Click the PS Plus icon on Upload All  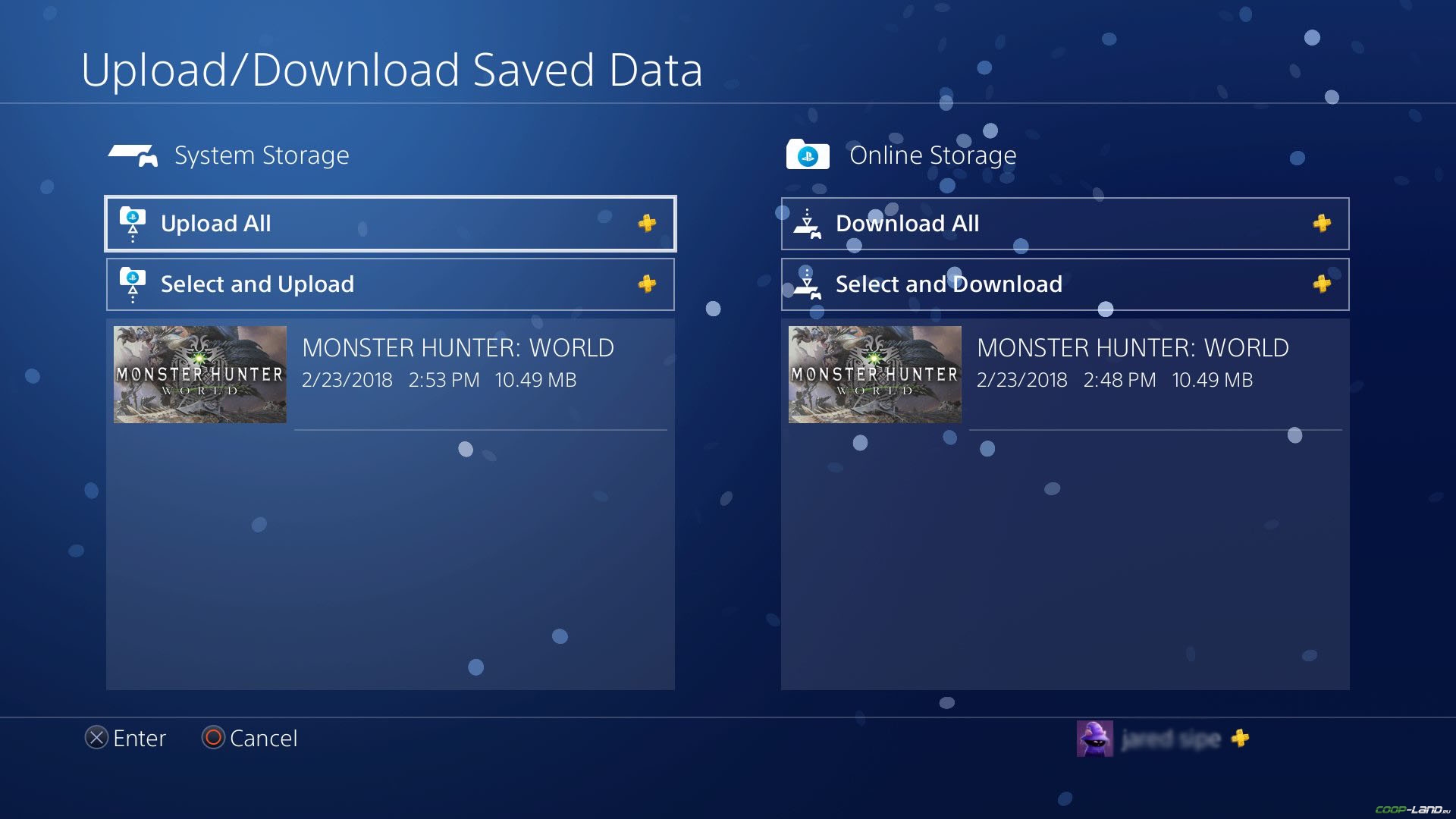click(647, 223)
